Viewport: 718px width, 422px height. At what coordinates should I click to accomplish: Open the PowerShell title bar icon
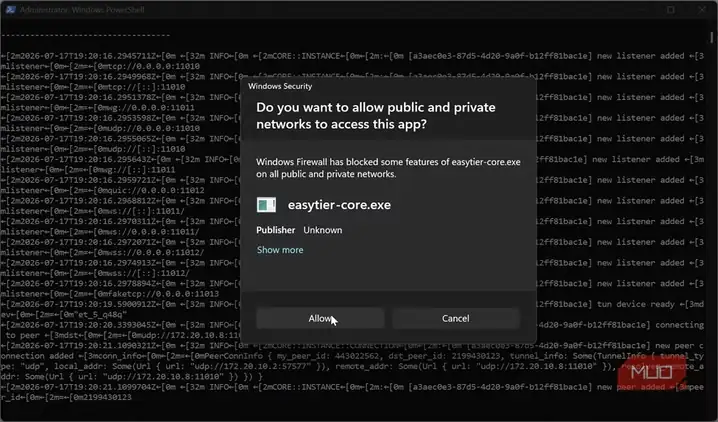tap(11, 10)
